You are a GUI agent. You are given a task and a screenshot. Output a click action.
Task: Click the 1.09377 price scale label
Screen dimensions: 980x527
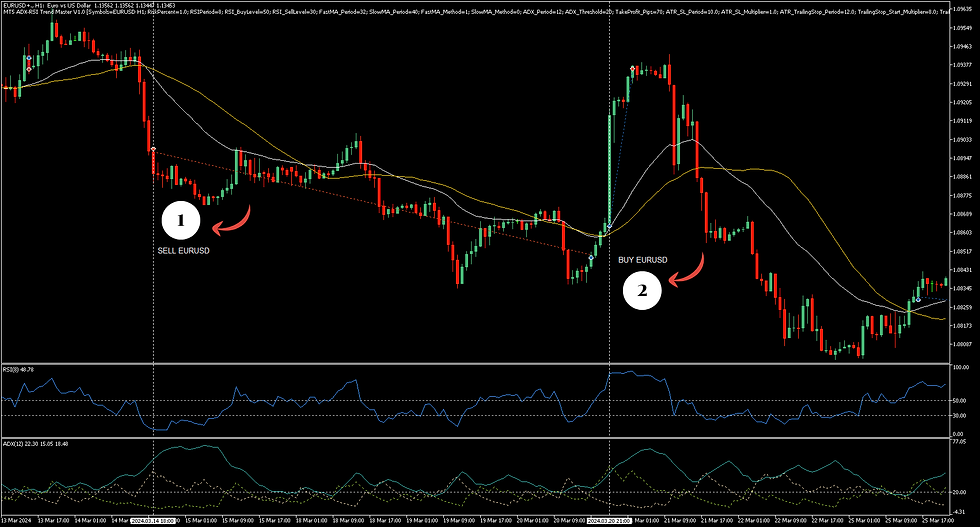(962, 65)
